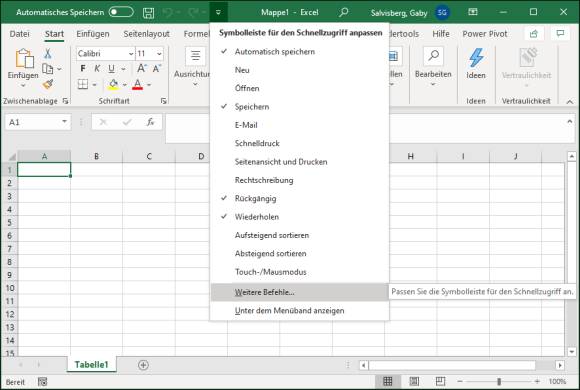Click the SG user account avatar
580x390 pixels.
click(x=442, y=13)
